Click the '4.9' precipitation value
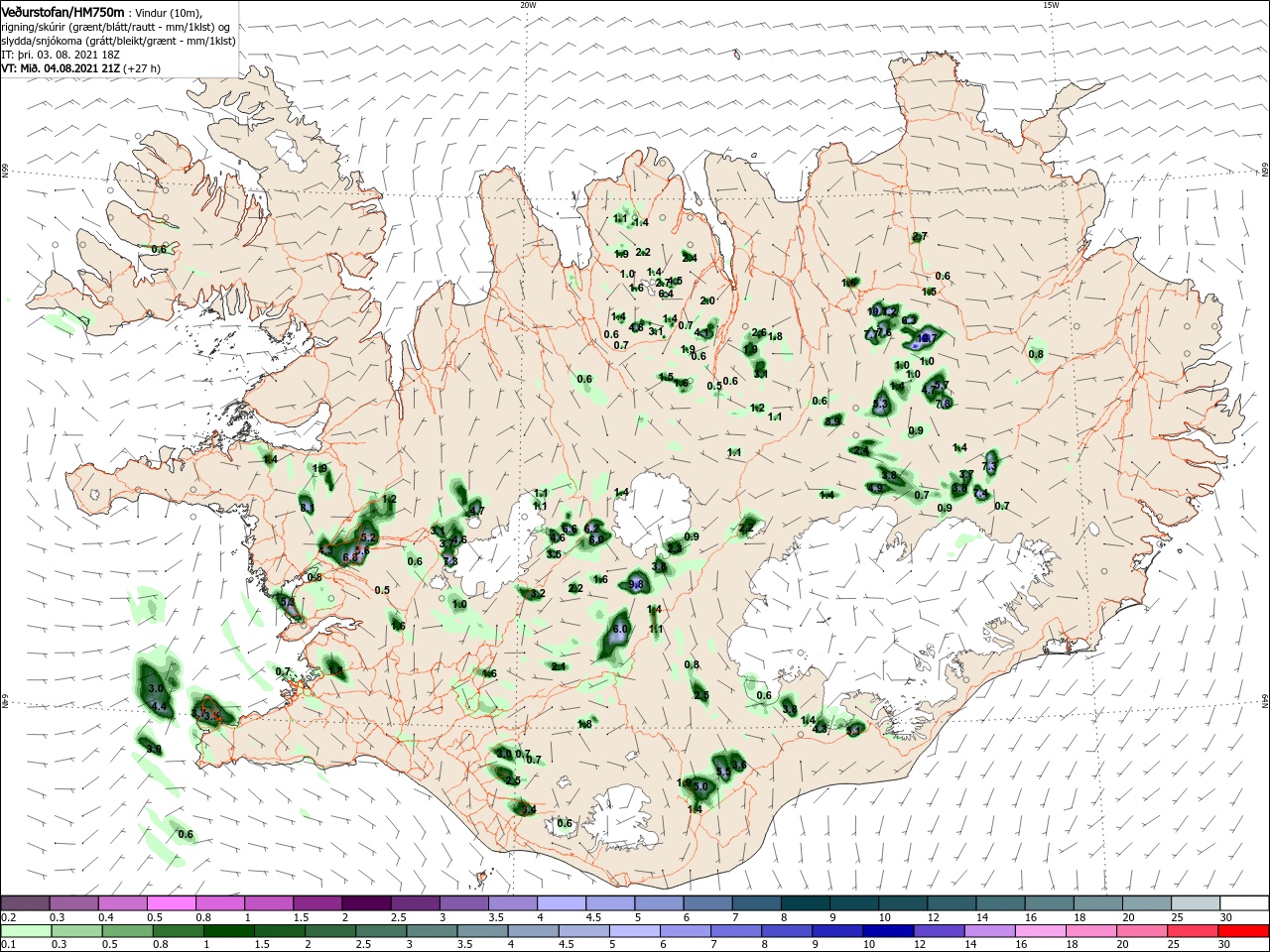Image resolution: width=1270 pixels, height=952 pixels. tap(875, 488)
